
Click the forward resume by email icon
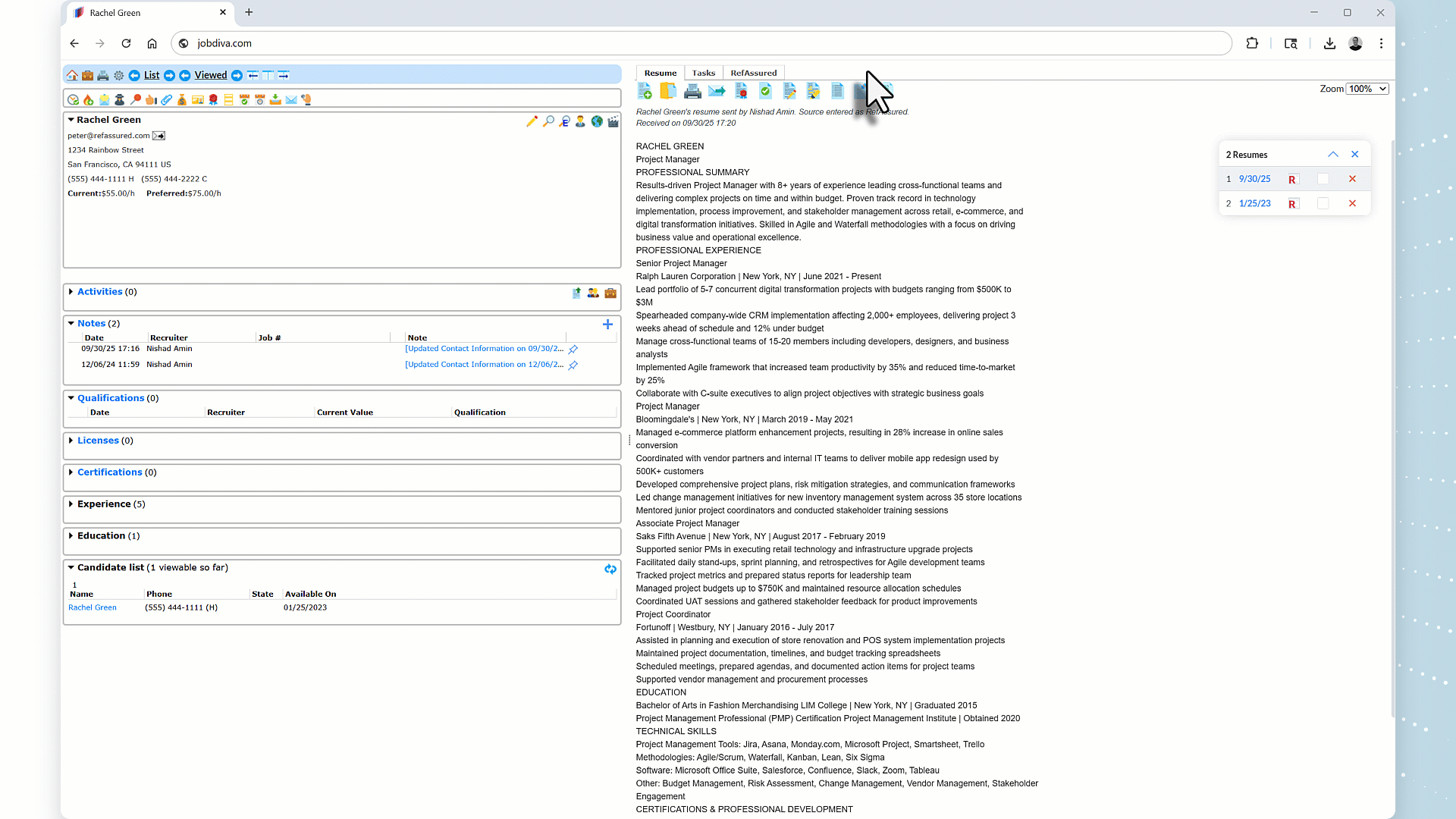717,92
